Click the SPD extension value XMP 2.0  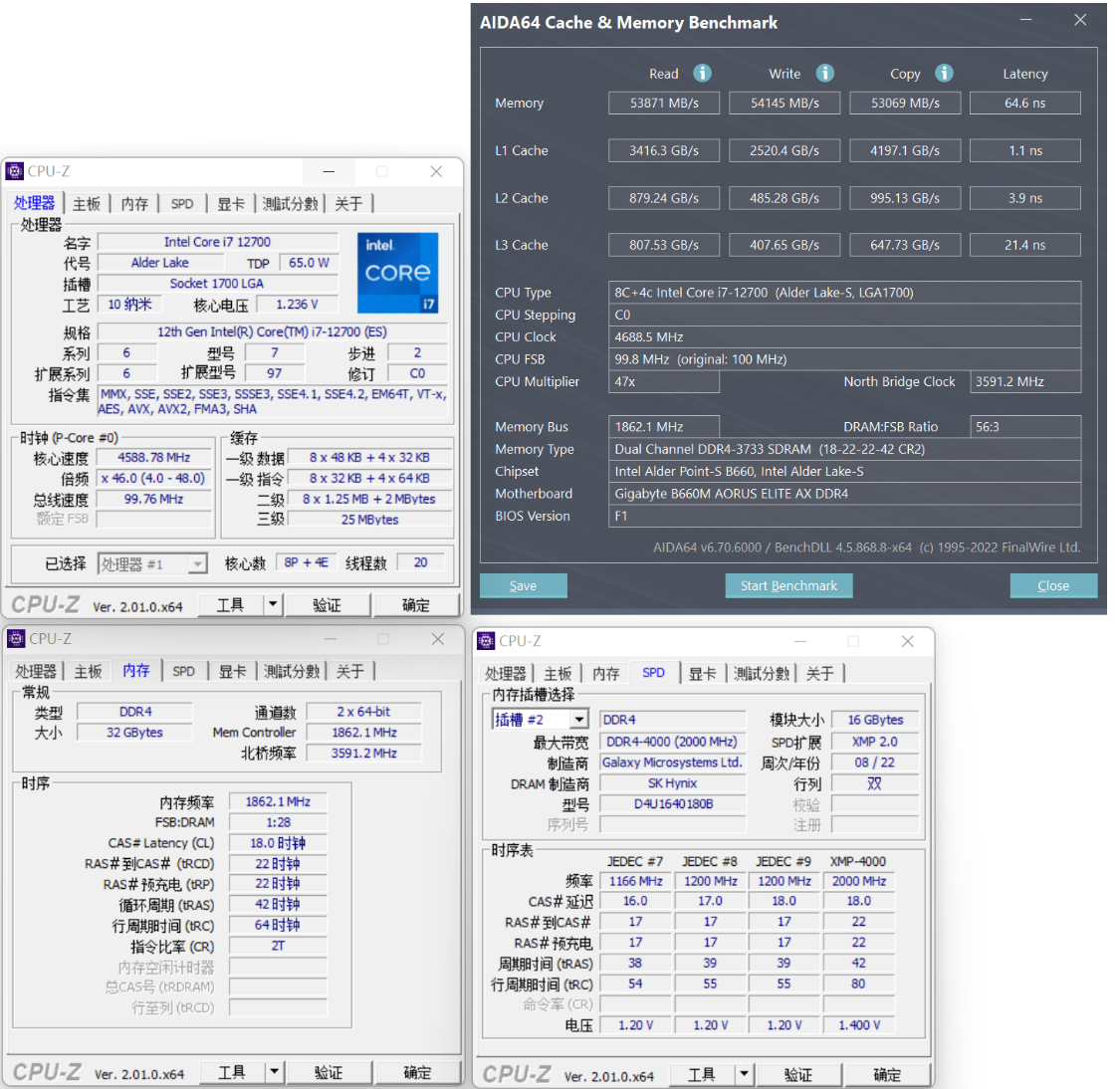click(875, 742)
